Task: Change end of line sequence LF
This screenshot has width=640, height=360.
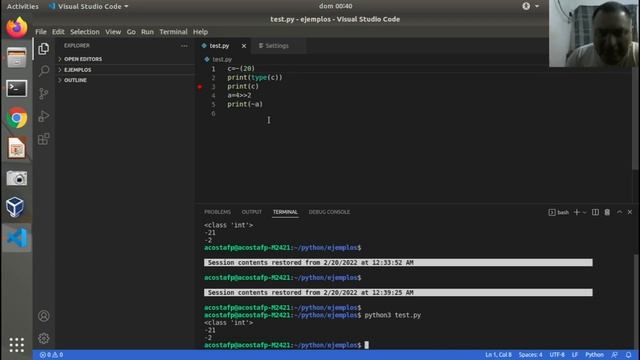Action: tap(575, 355)
